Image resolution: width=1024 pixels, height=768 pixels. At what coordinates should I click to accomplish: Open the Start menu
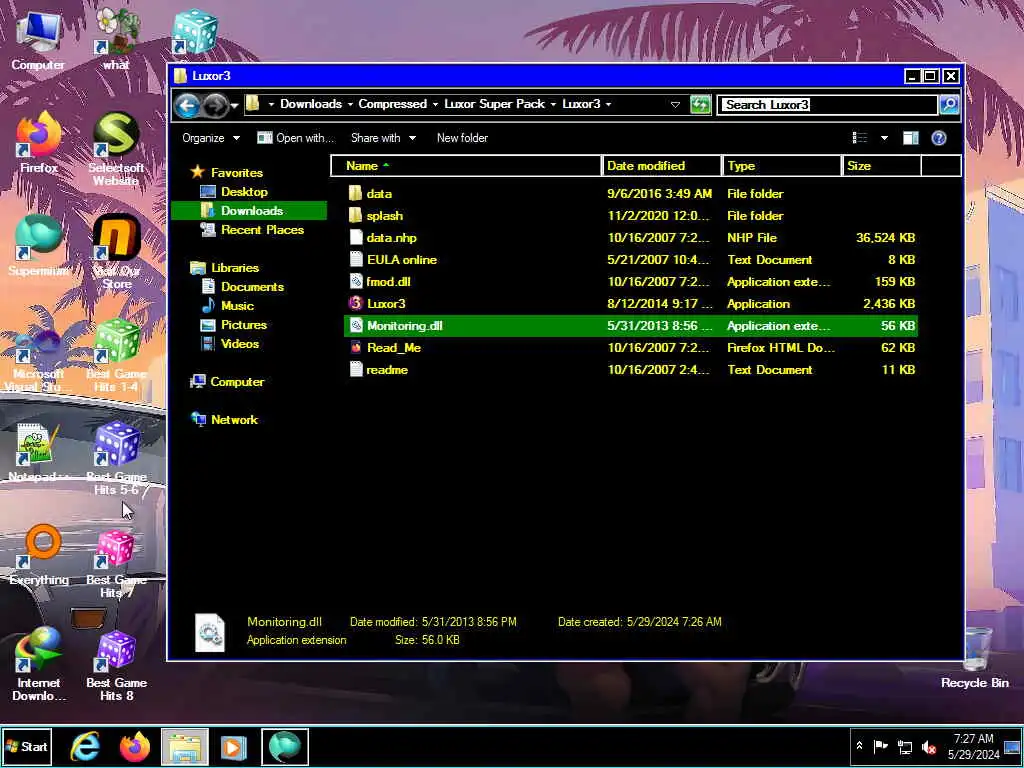click(27, 746)
